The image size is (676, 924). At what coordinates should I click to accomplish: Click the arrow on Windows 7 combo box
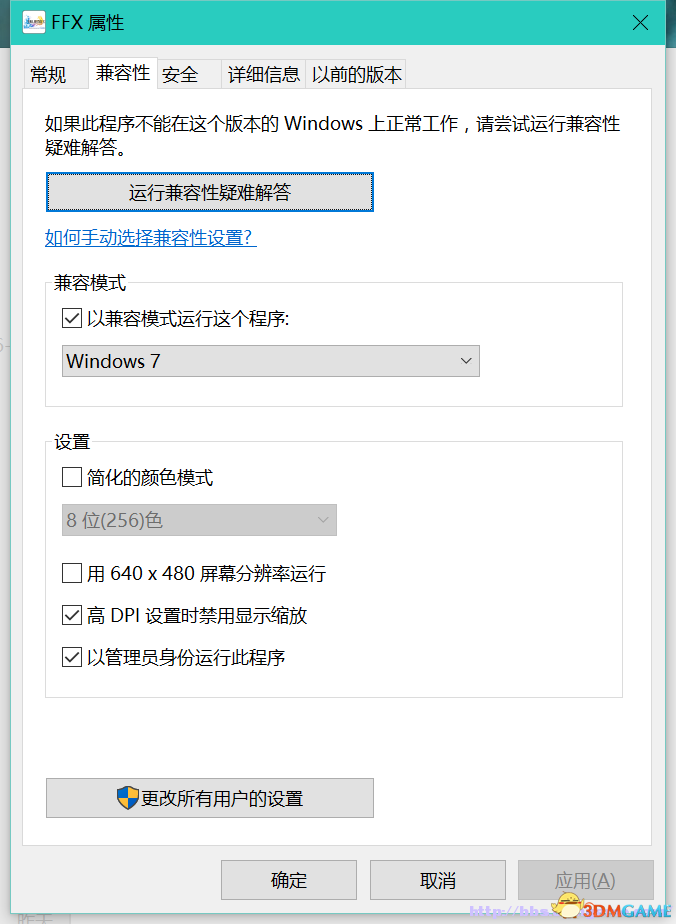point(466,361)
